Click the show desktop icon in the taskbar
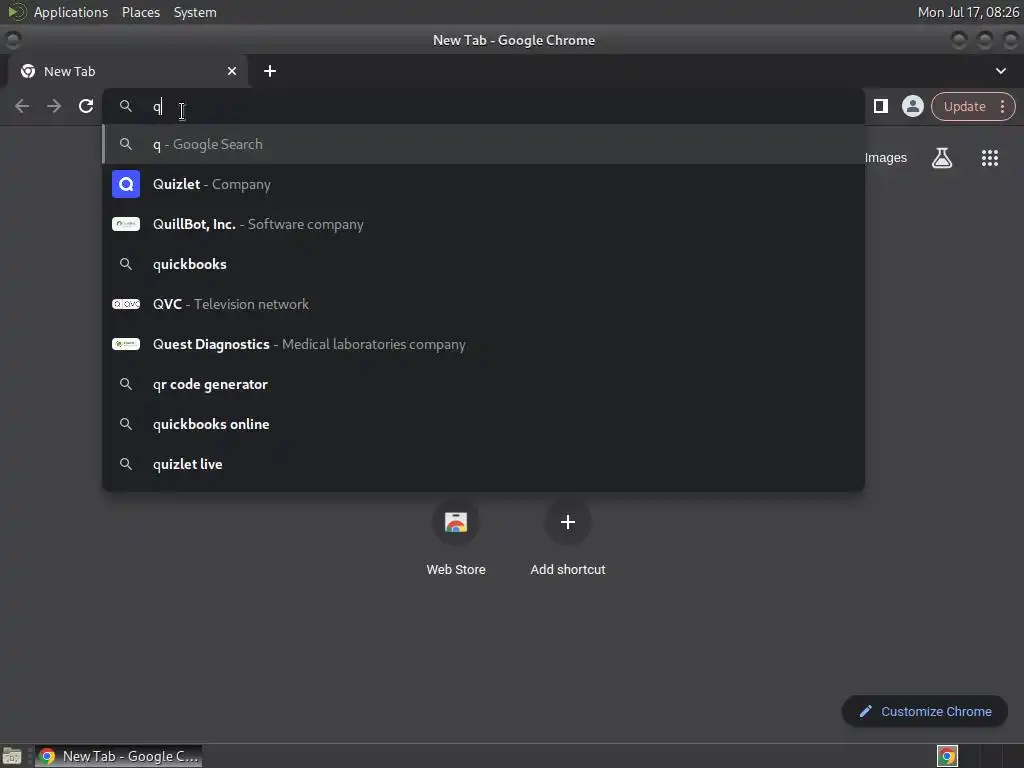Image resolution: width=1024 pixels, height=768 pixels. point(12,756)
